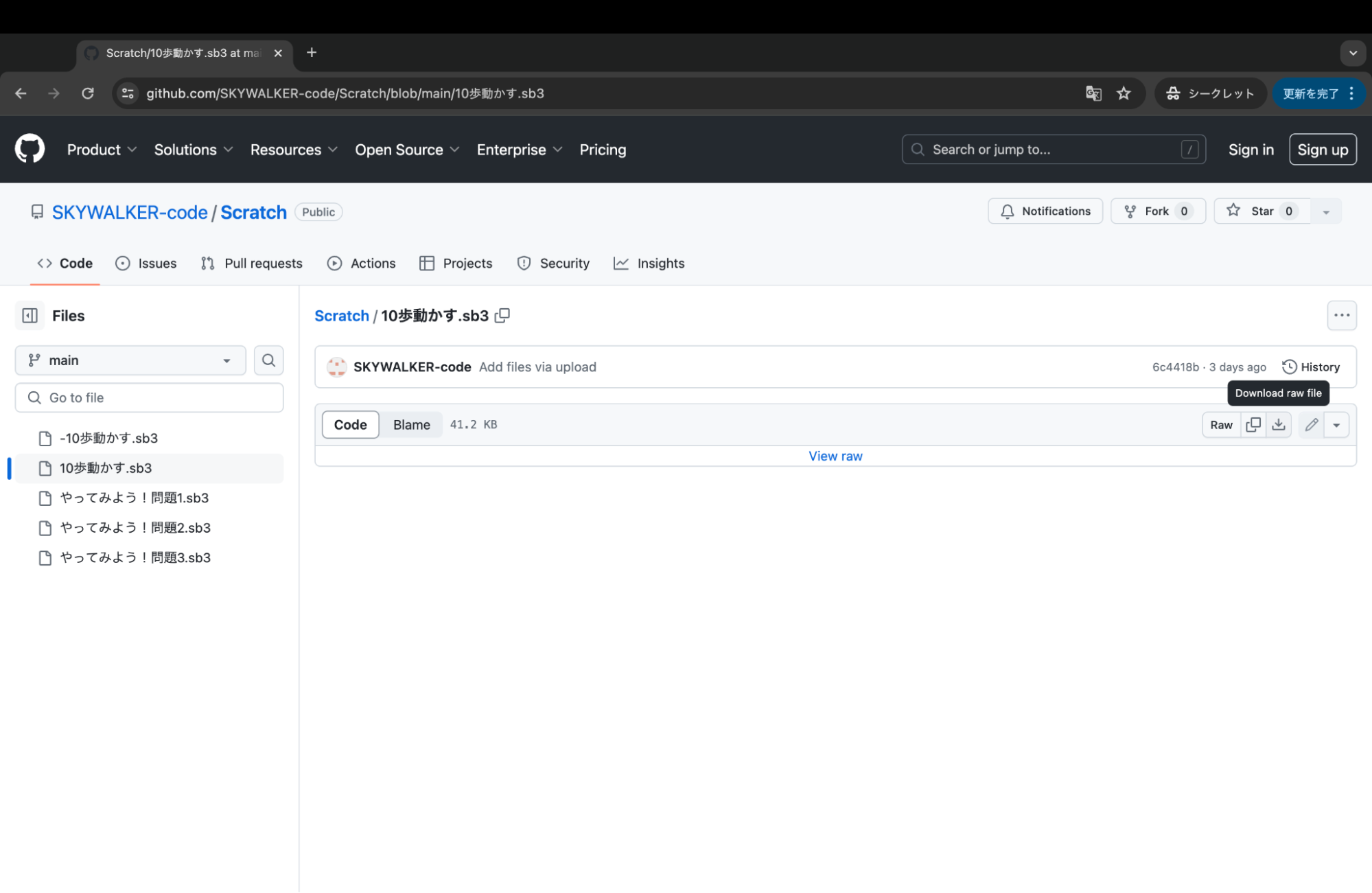This screenshot has height=893, width=1372.
Task: Download raw file icon
Action: pos(1279,425)
